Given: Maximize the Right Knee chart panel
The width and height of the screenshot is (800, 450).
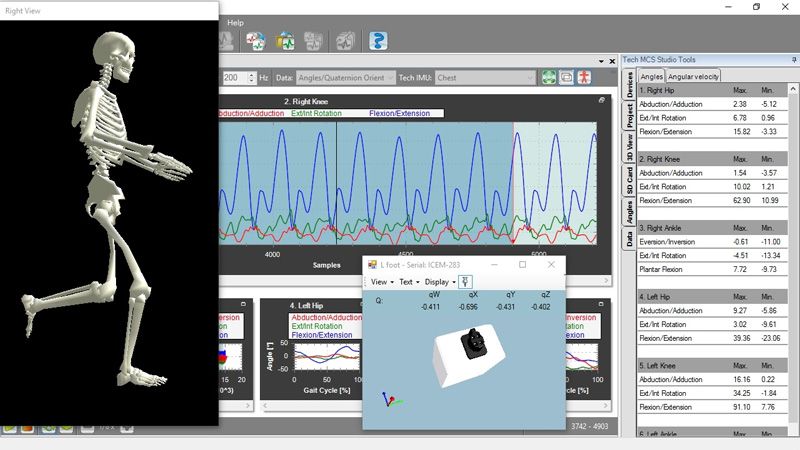Looking at the screenshot, I should click(601, 101).
